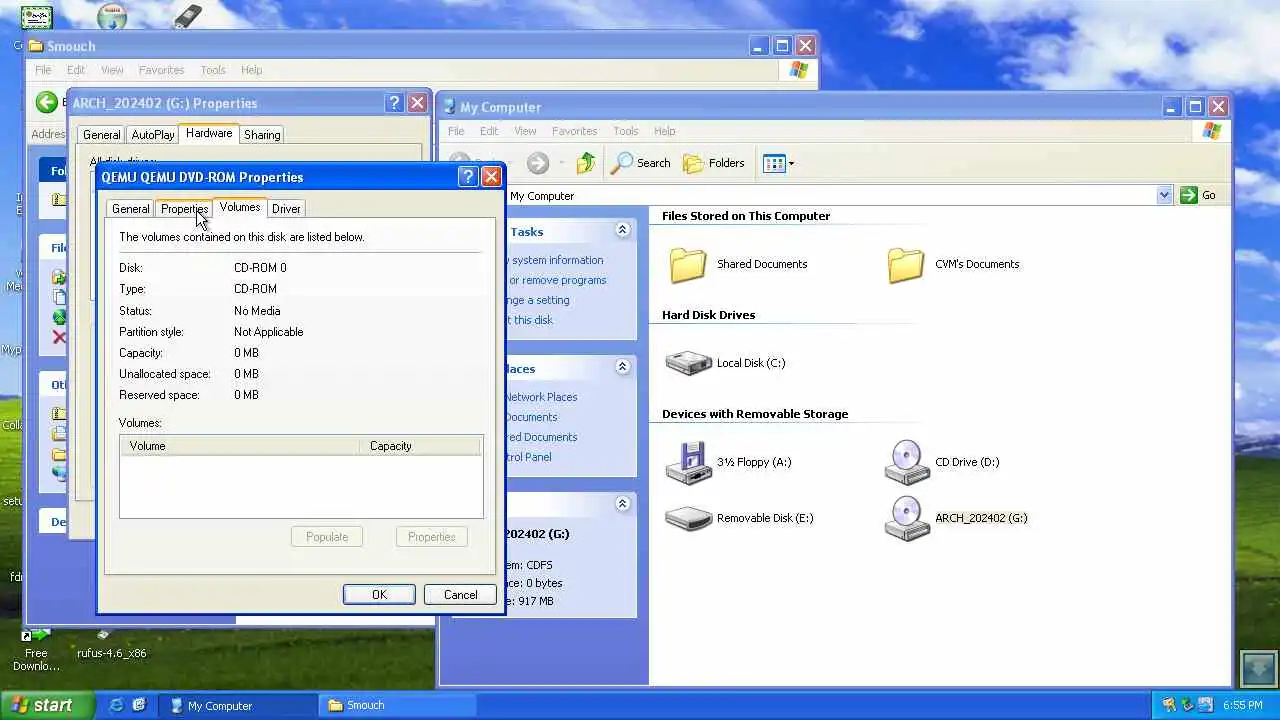Click the Capacity column header
This screenshot has width=1280, height=720.
click(x=420, y=446)
